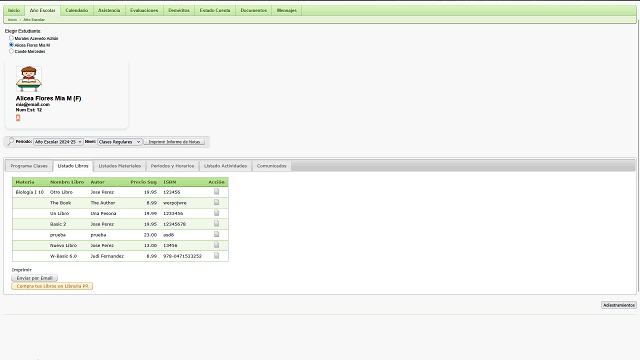640x360 pixels.
Task: Click the book name Basic 2
Action: point(58,224)
